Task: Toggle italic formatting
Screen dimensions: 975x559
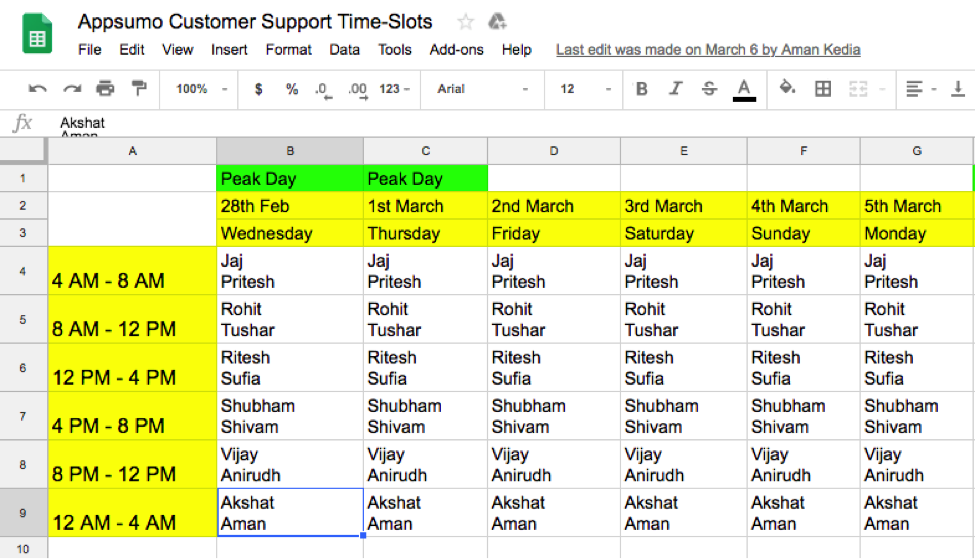Action: coord(675,89)
